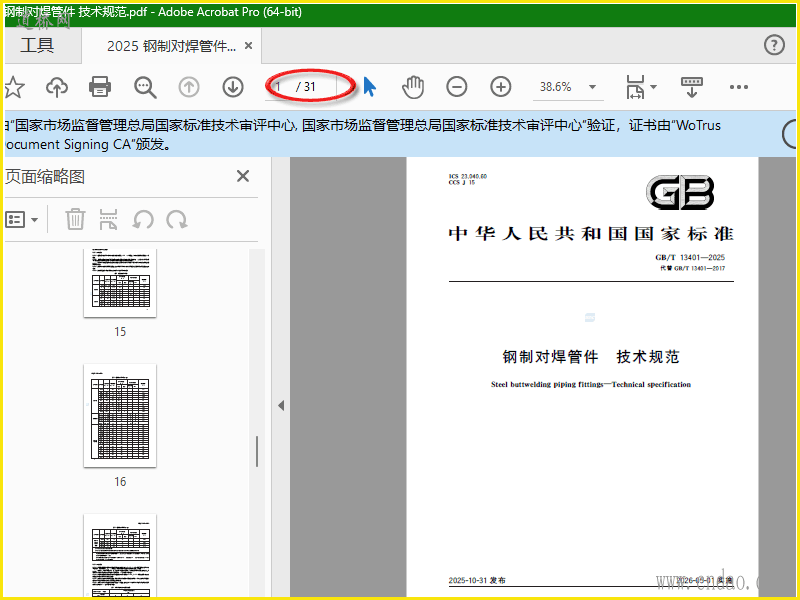The image size is (800, 600).
Task: Delete selected page with trash icon
Action: tap(75, 219)
